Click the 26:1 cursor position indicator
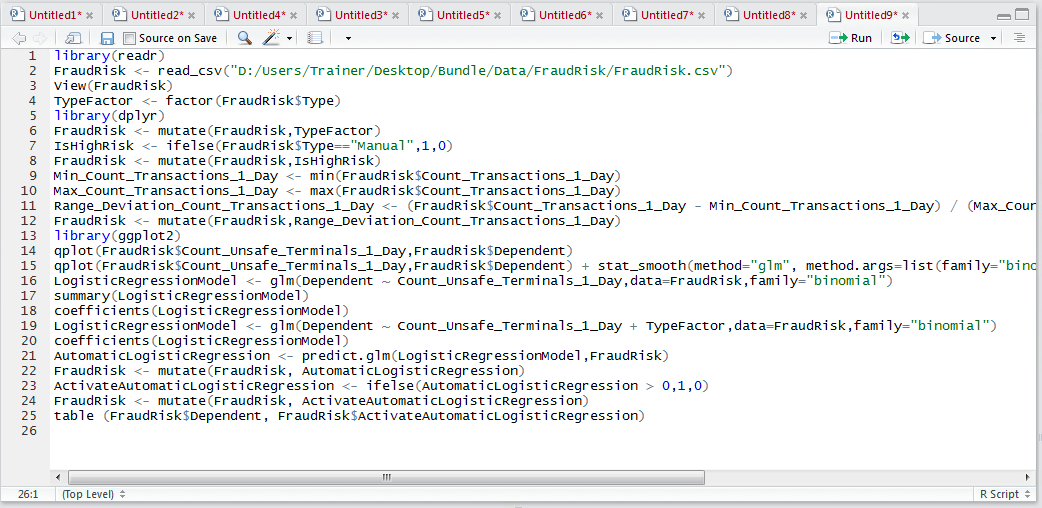 coord(27,494)
